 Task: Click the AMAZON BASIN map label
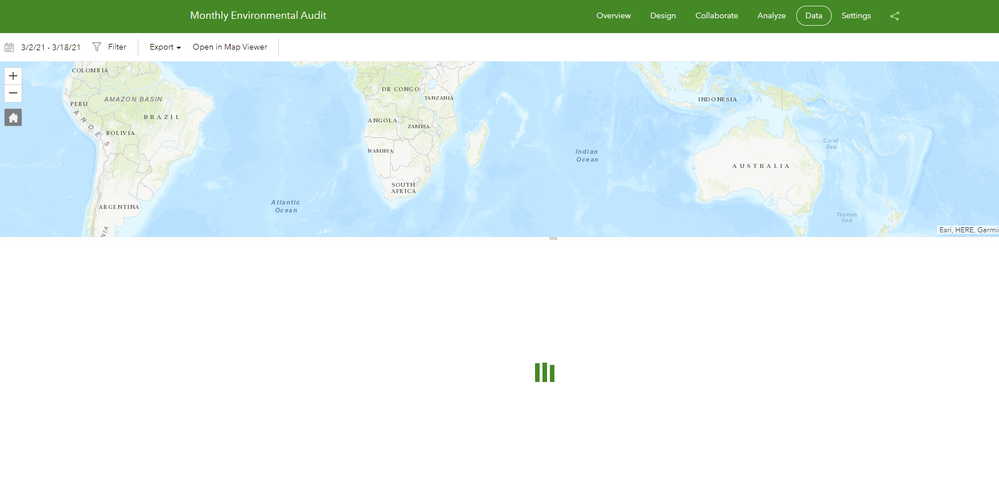click(133, 99)
